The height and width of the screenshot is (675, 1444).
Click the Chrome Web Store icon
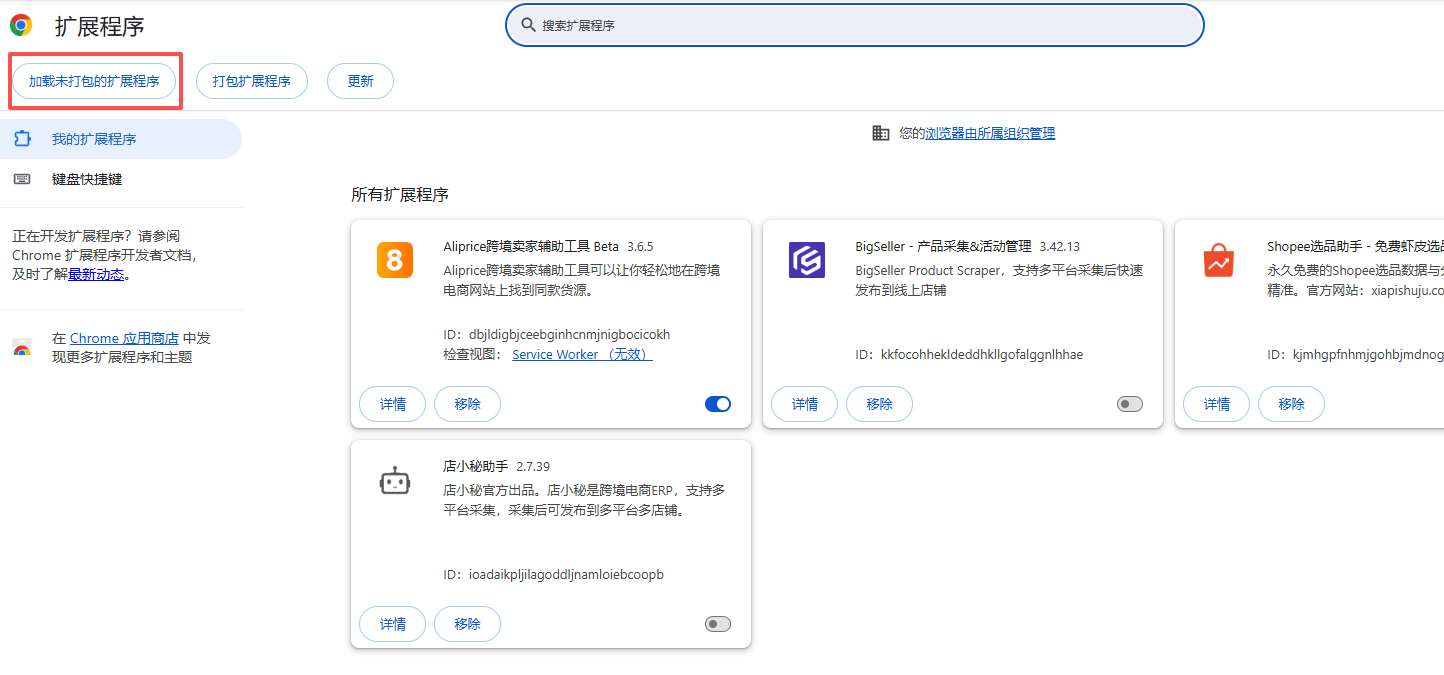click(x=22, y=348)
